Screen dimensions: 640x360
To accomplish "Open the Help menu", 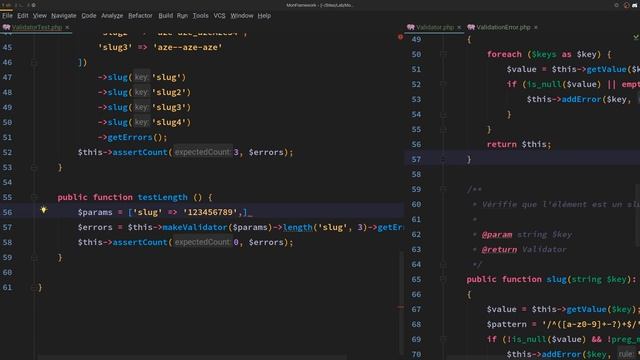I will (x=264, y=16).
